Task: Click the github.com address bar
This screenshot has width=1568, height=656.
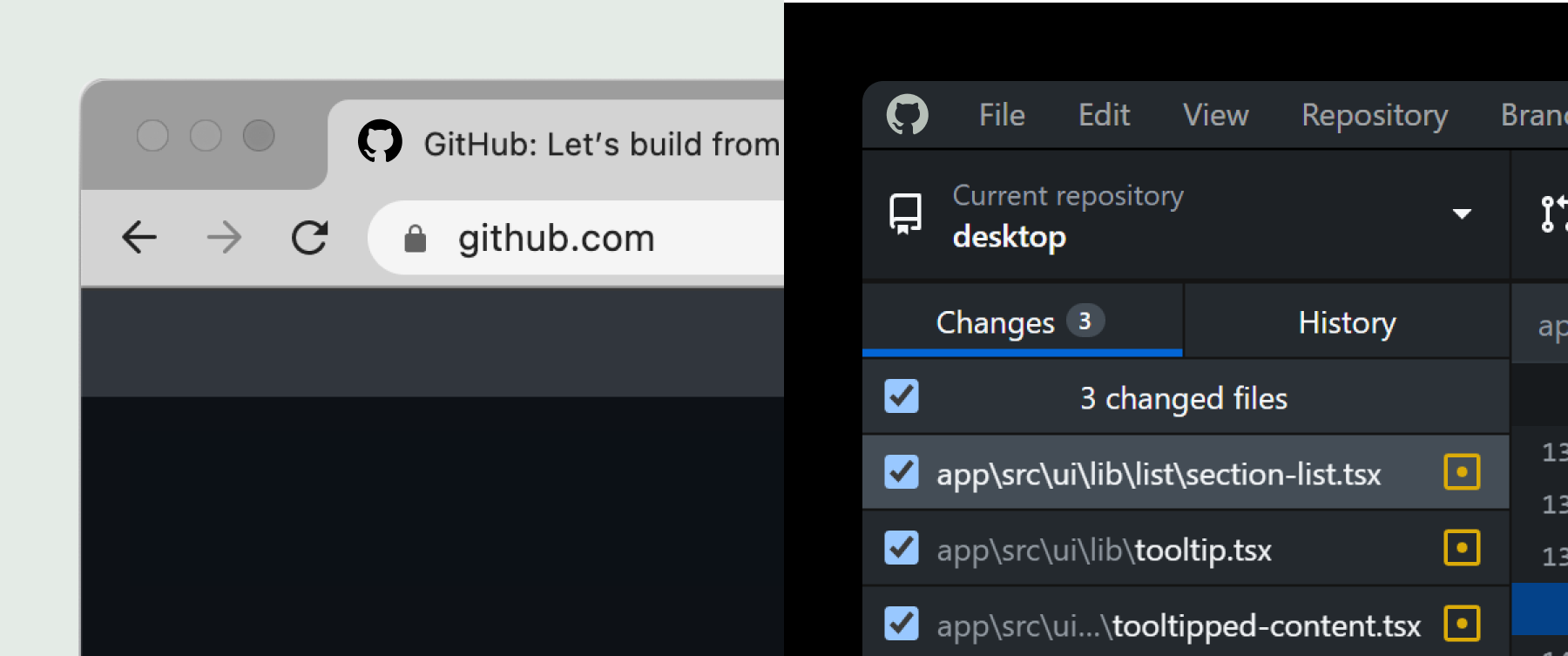Action: tap(610, 238)
